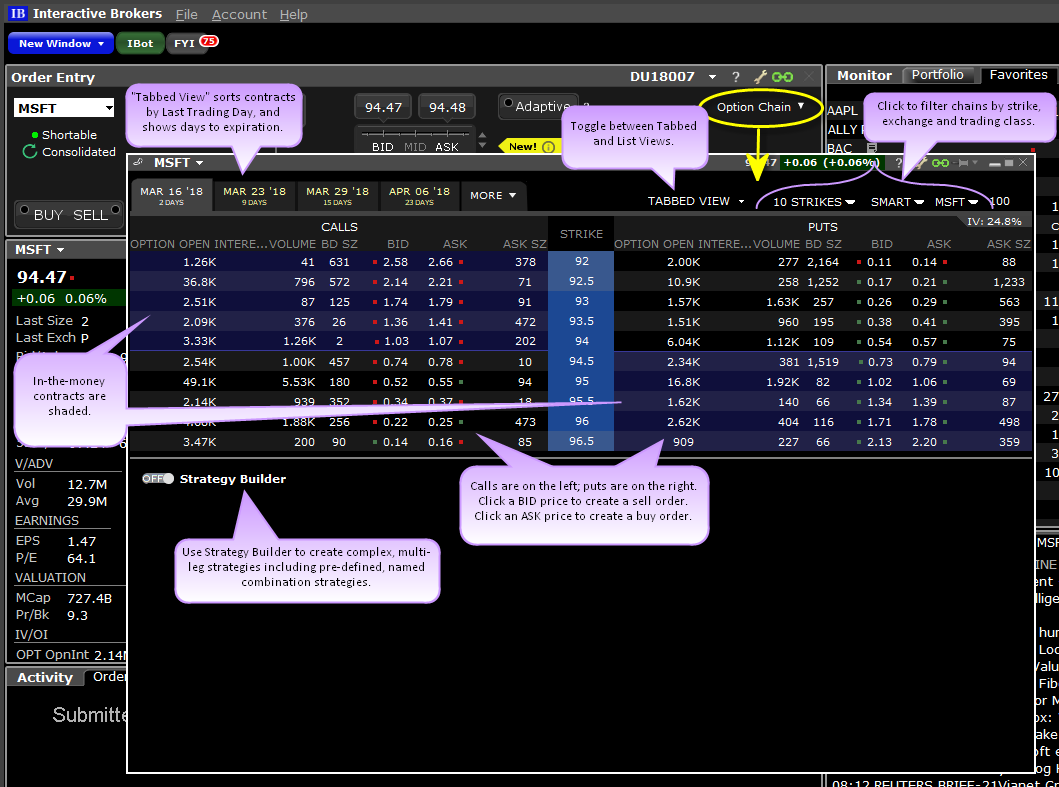
Task: Click the 94.48 ask price button
Action: [447, 107]
